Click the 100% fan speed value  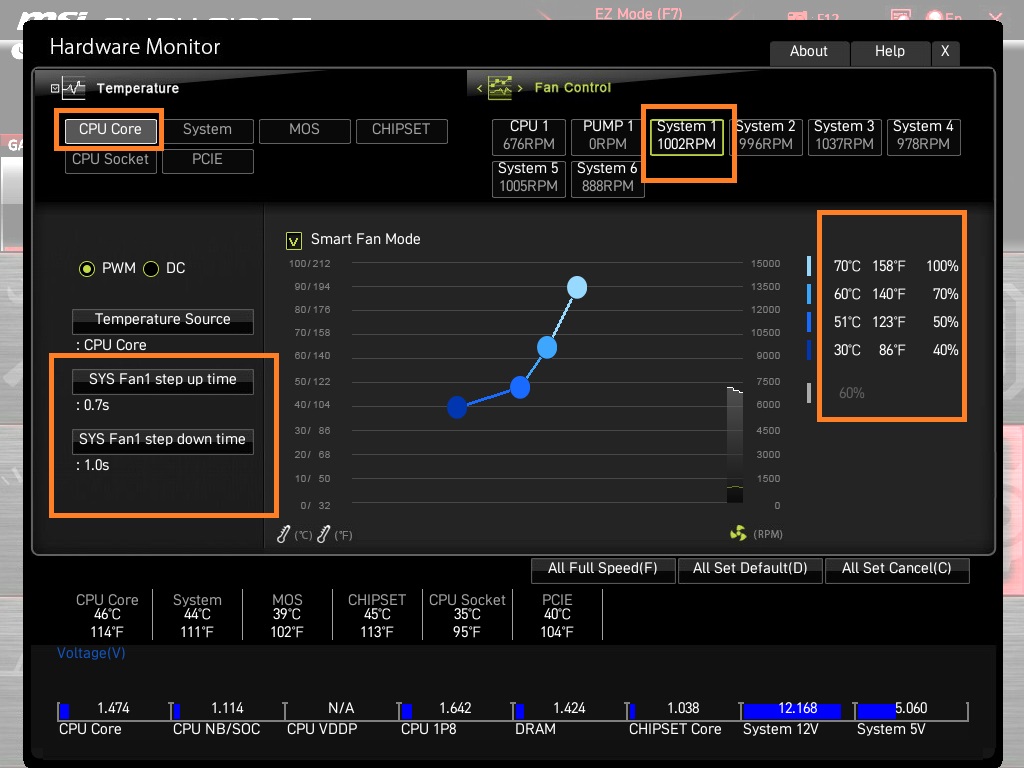[x=942, y=266]
